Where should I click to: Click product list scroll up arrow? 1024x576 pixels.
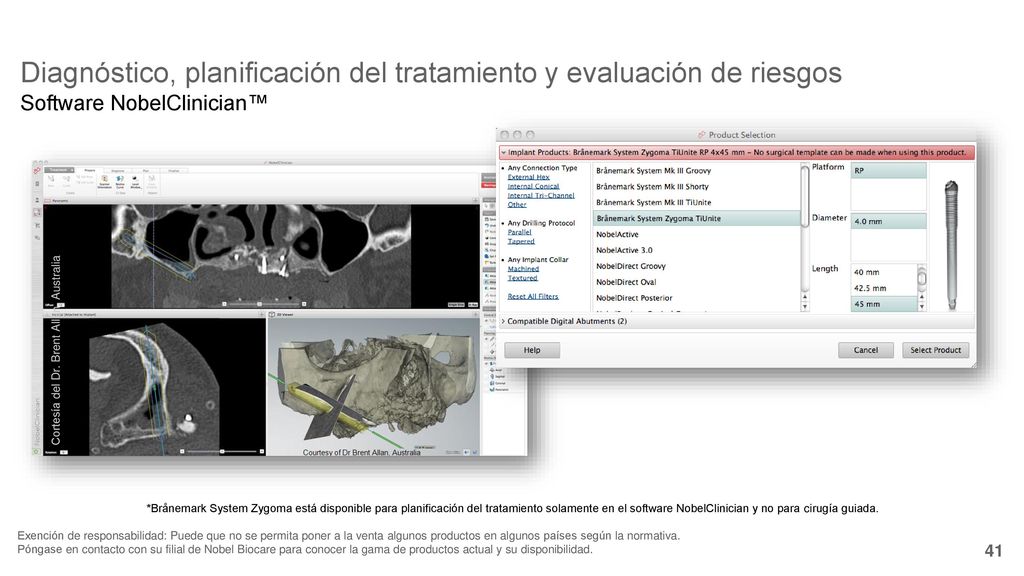click(805, 298)
